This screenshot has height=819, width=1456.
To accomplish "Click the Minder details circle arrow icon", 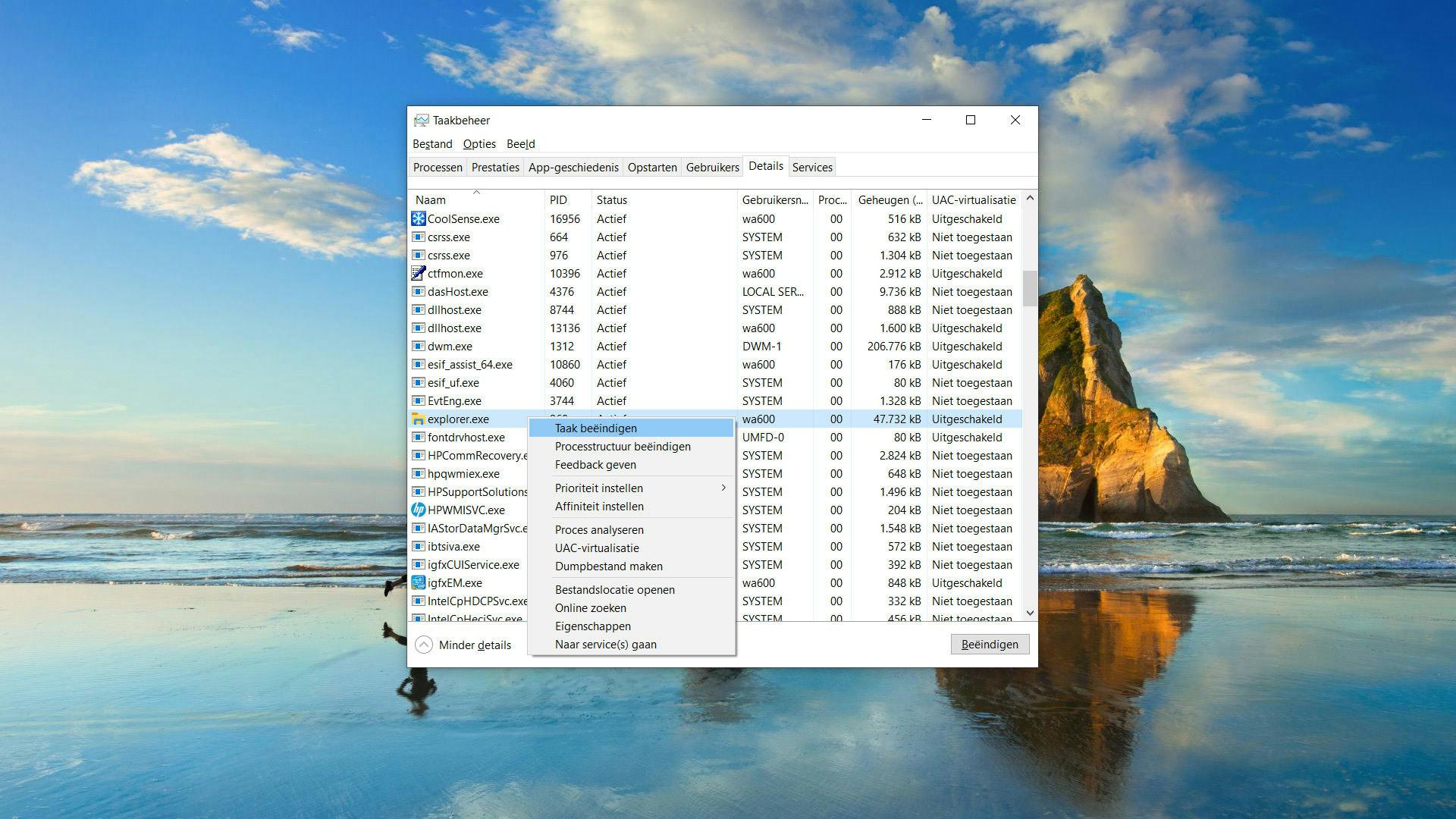I will [x=424, y=645].
